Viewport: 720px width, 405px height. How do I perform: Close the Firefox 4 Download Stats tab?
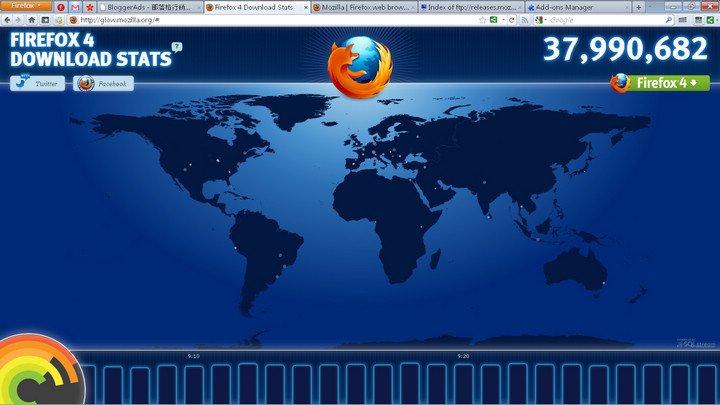click(306, 7)
